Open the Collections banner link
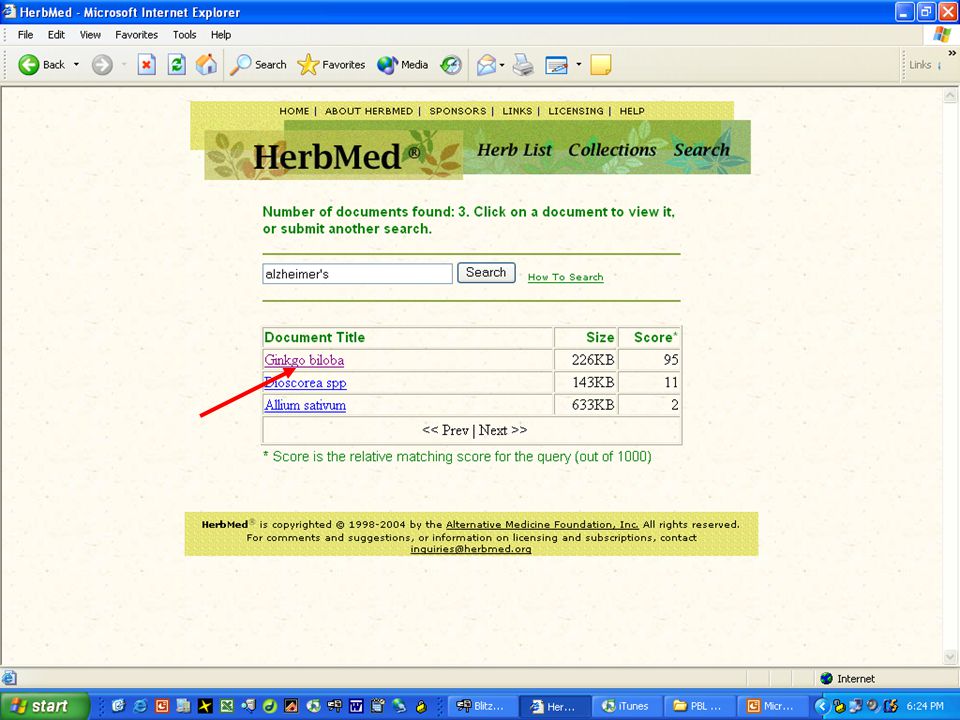960x720 pixels. pos(612,150)
